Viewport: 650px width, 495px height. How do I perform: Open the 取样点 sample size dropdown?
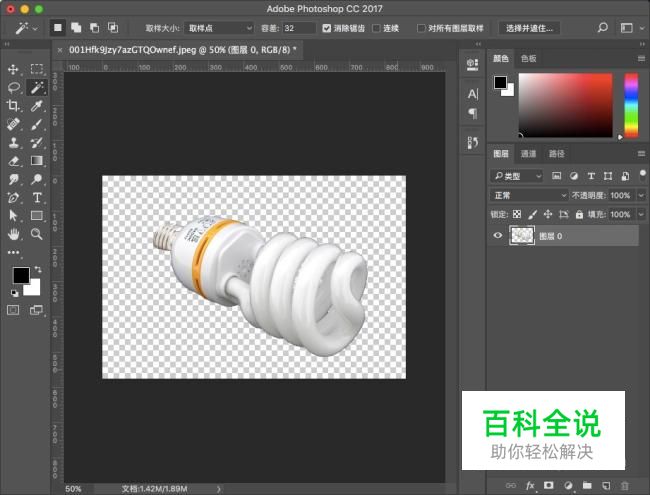(x=218, y=28)
